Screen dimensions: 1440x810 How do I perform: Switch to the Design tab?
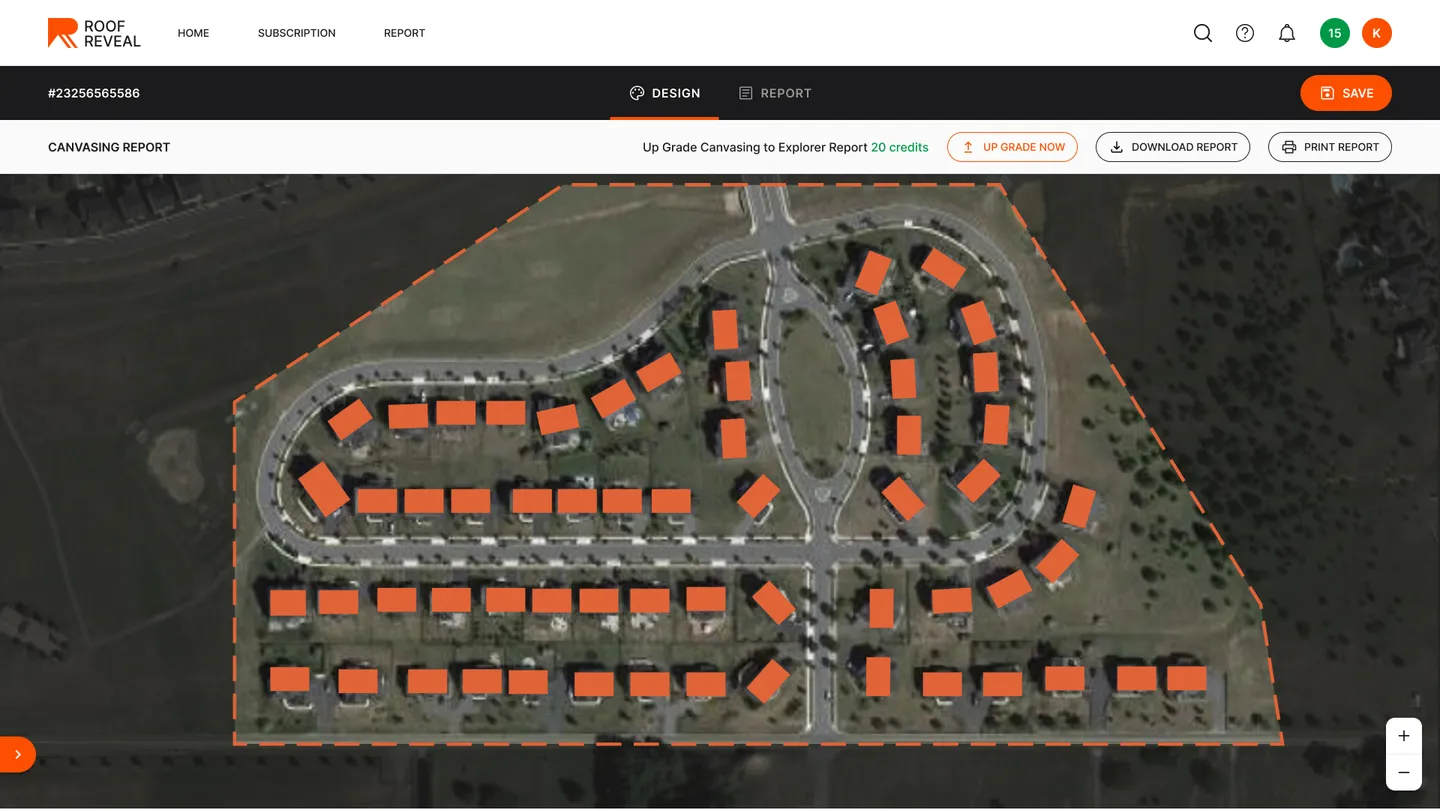pos(665,93)
